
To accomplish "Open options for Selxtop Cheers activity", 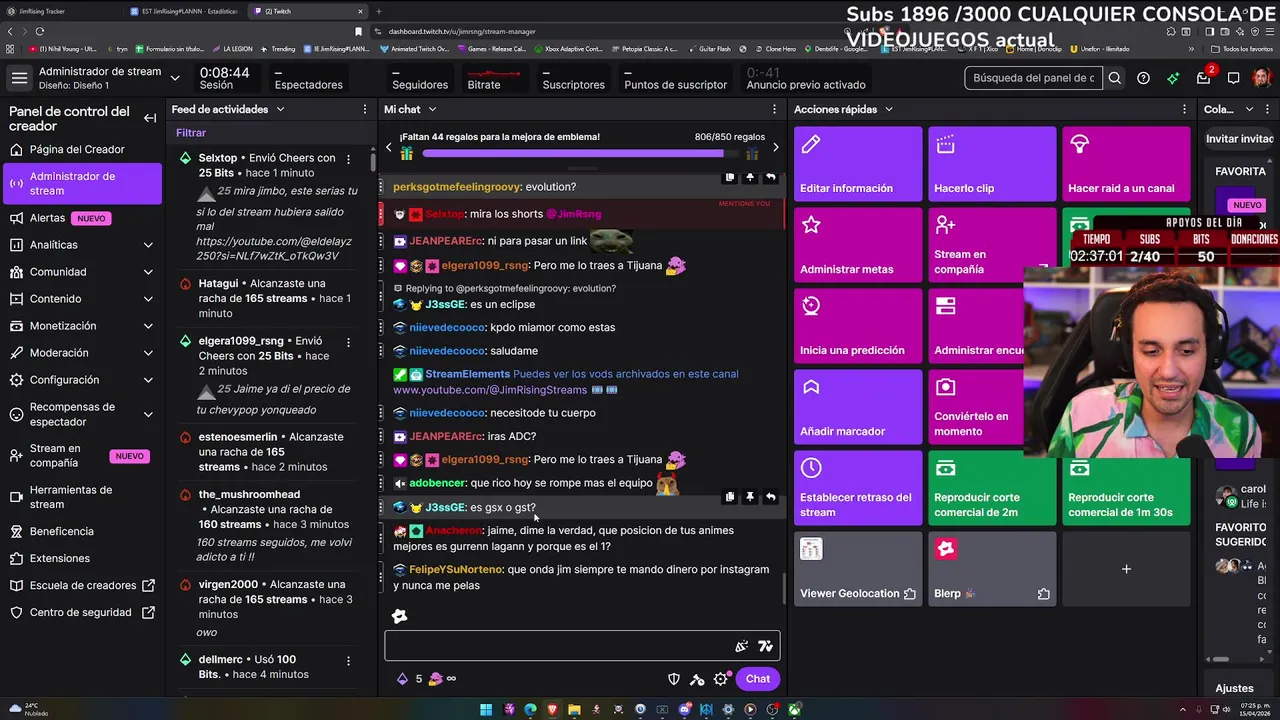I will point(348,158).
